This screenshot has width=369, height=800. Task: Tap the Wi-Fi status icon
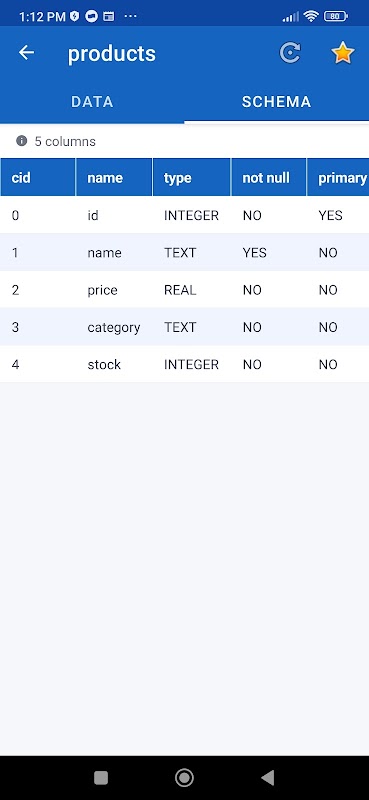311,16
